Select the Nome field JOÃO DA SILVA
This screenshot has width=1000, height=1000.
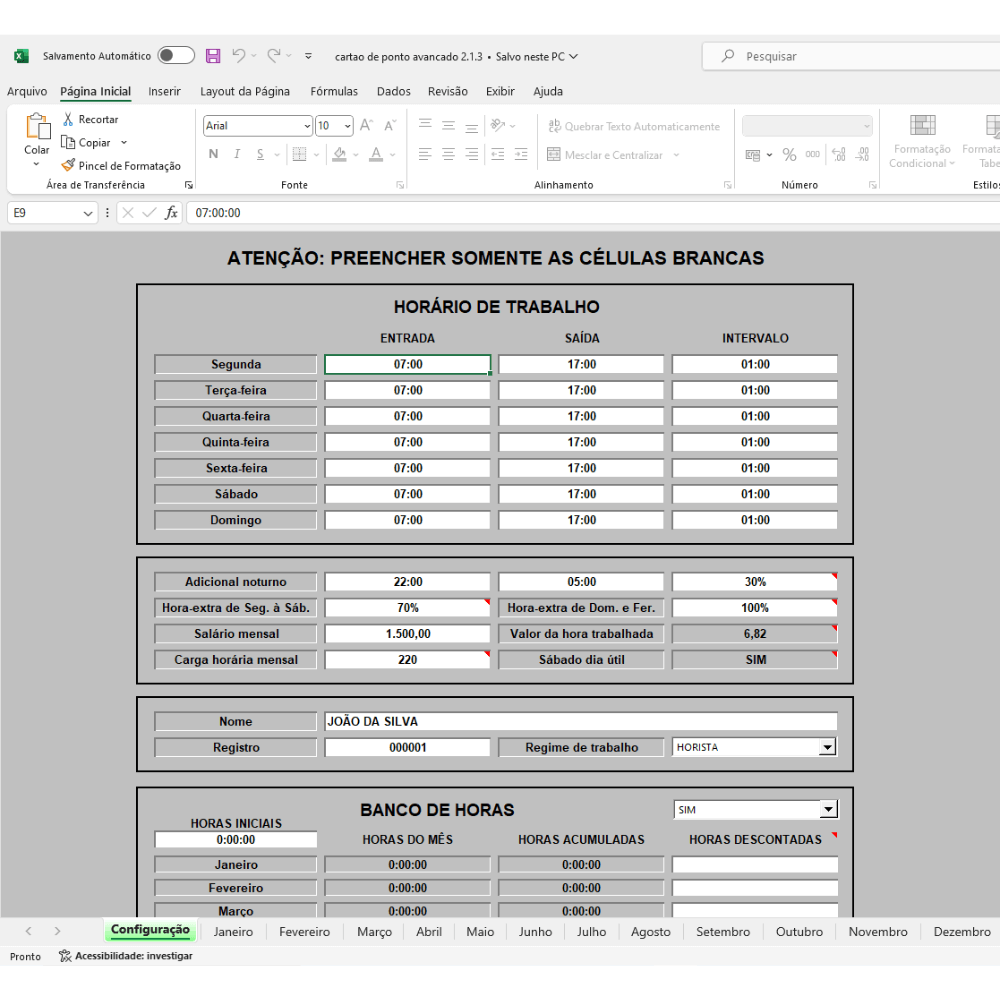580,721
